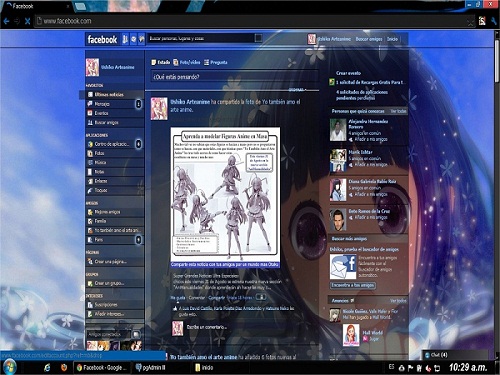Open chat options button beside Amigos conectados

pos(136,334)
